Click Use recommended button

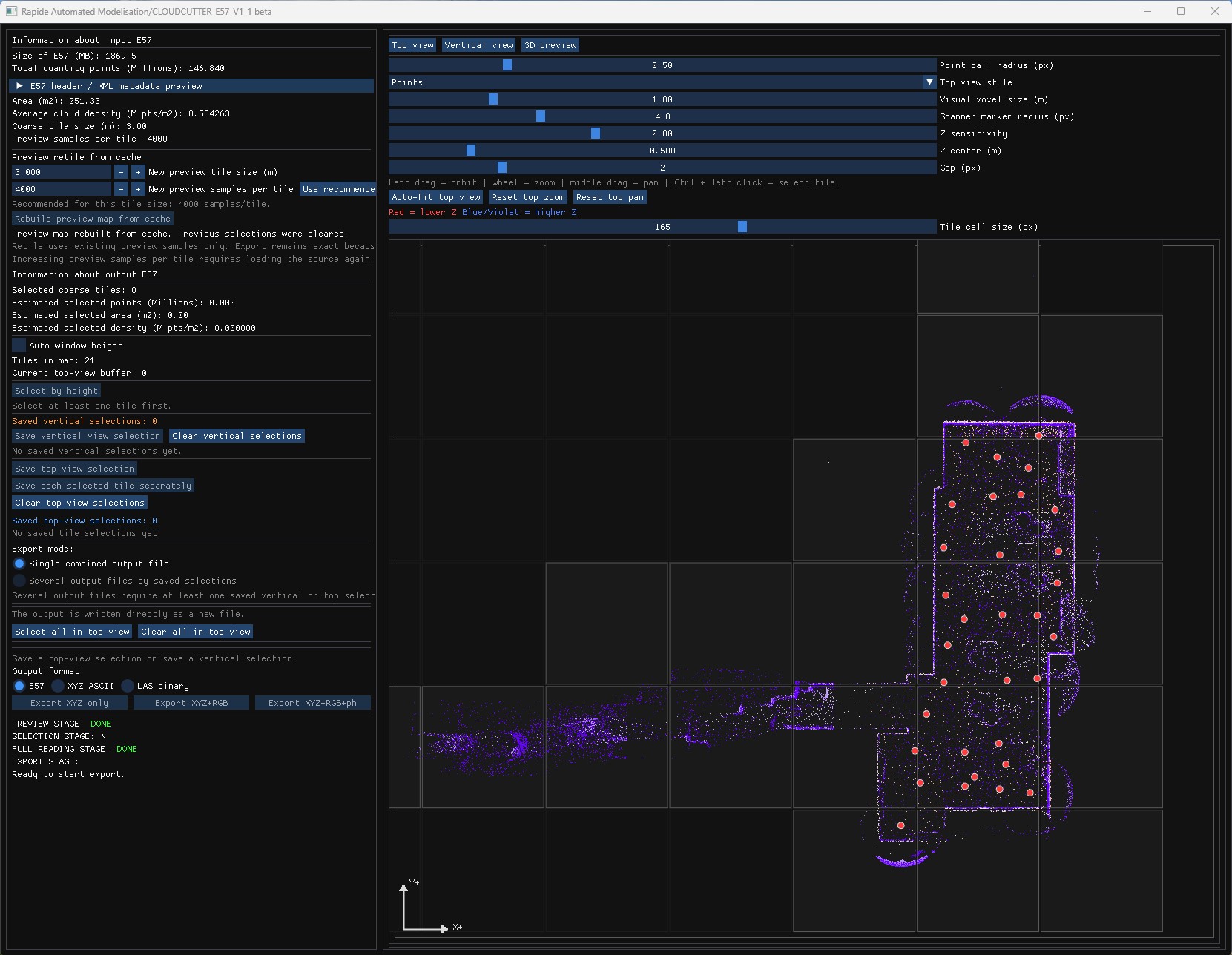337,189
